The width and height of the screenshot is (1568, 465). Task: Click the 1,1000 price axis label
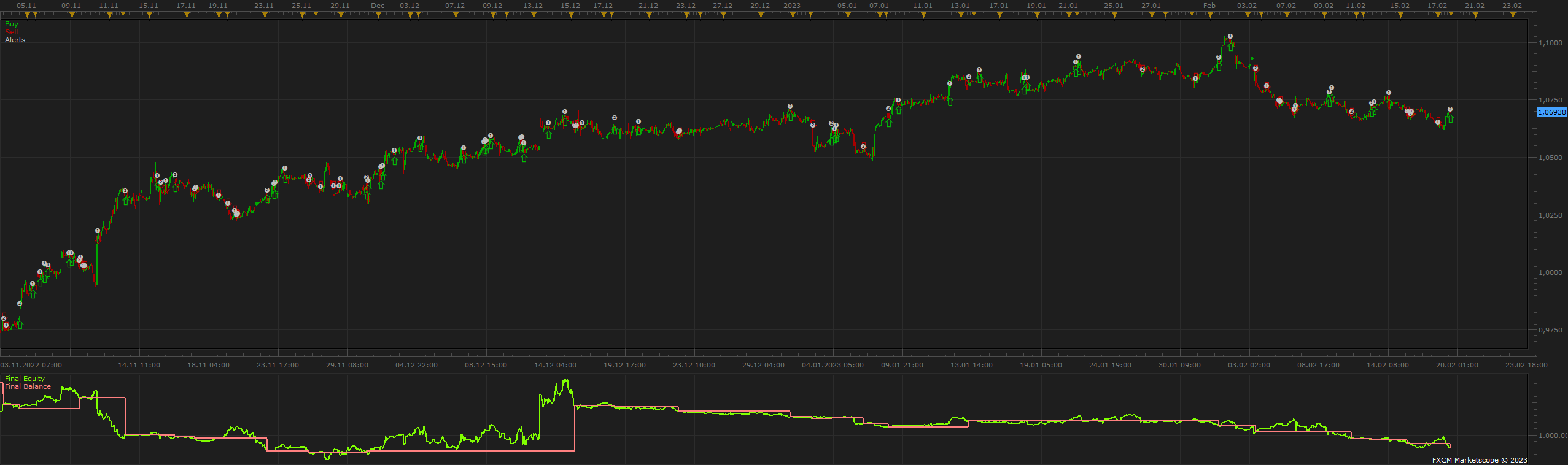point(1550,43)
